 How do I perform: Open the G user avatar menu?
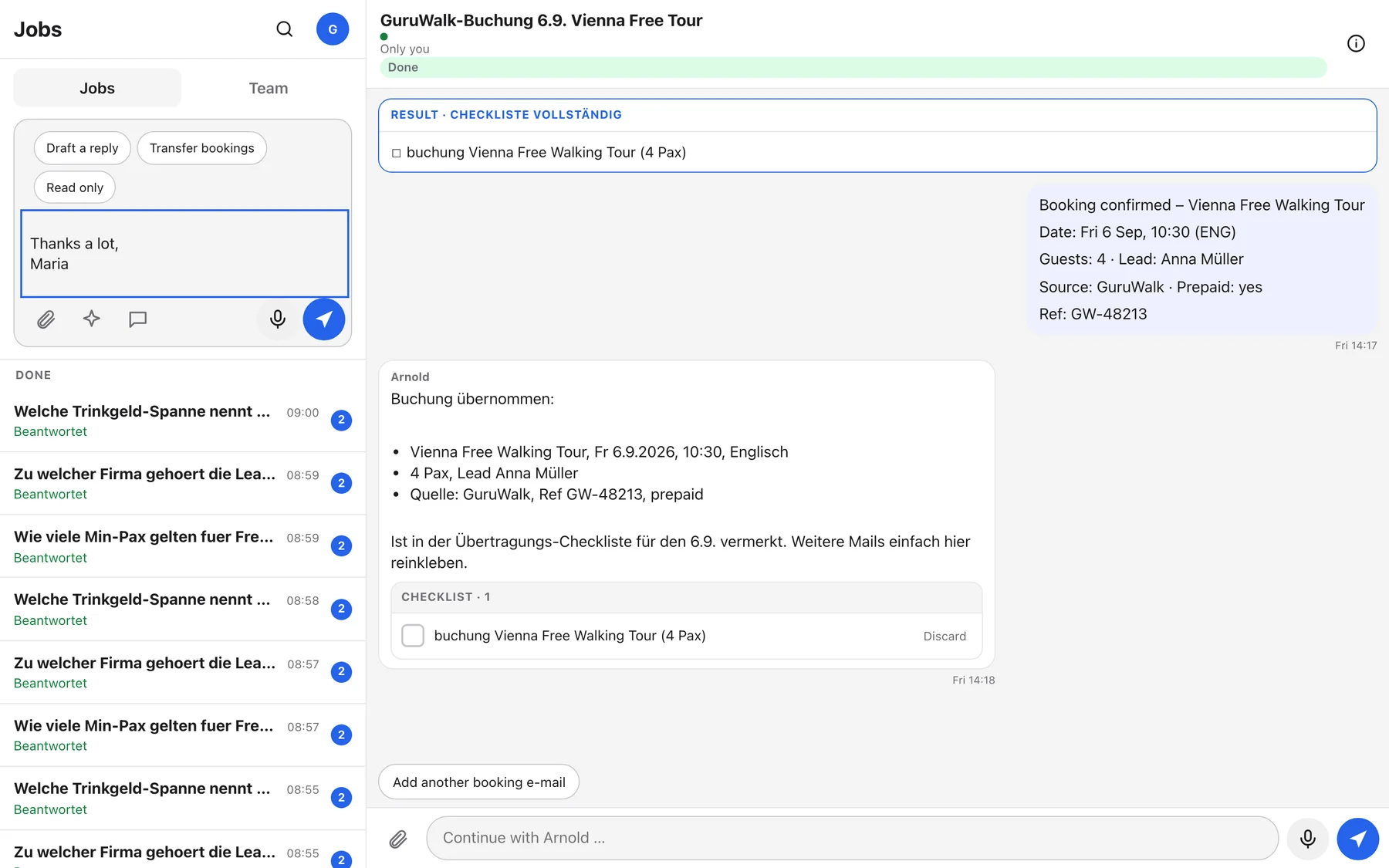[333, 29]
